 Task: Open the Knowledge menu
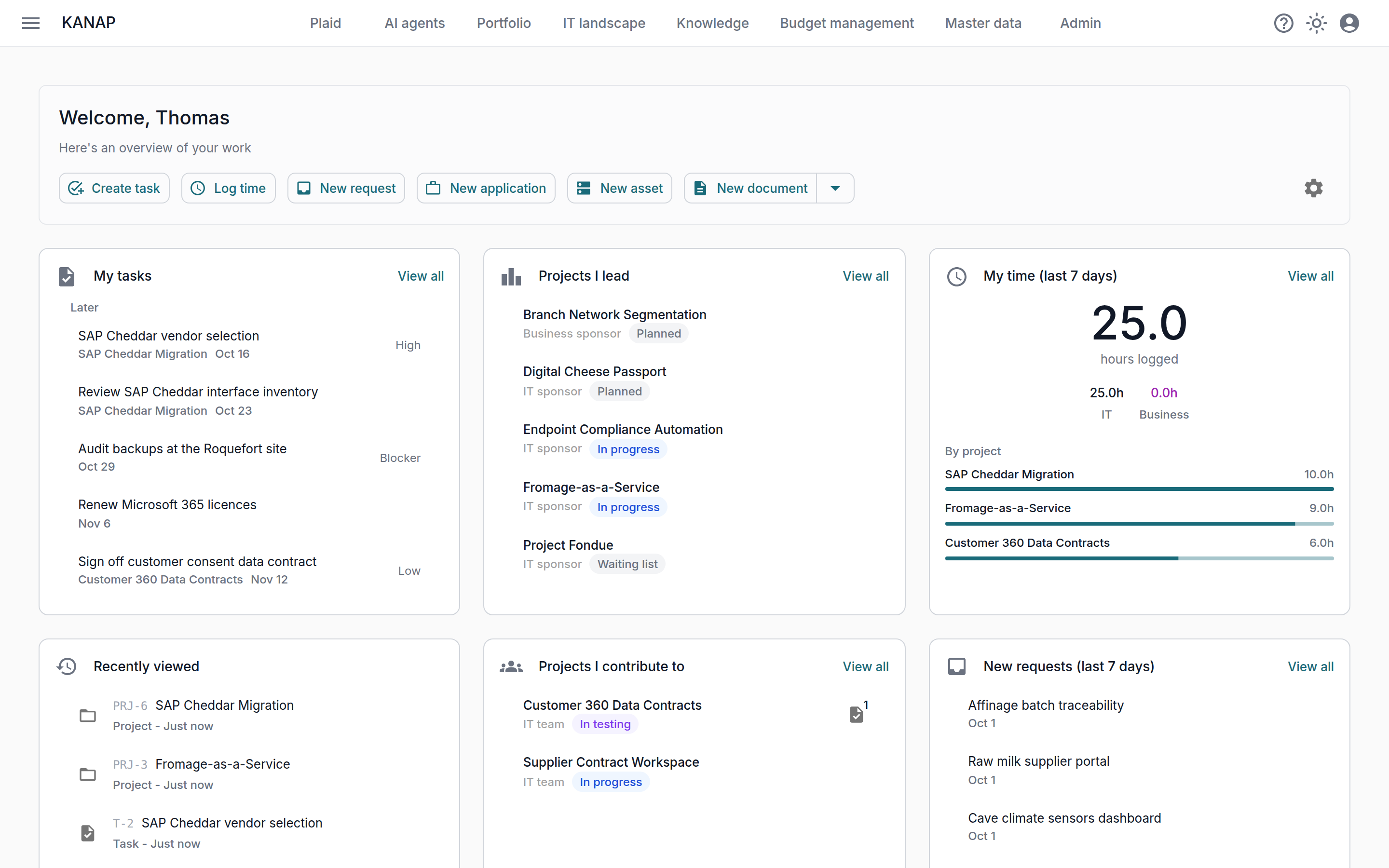point(712,23)
